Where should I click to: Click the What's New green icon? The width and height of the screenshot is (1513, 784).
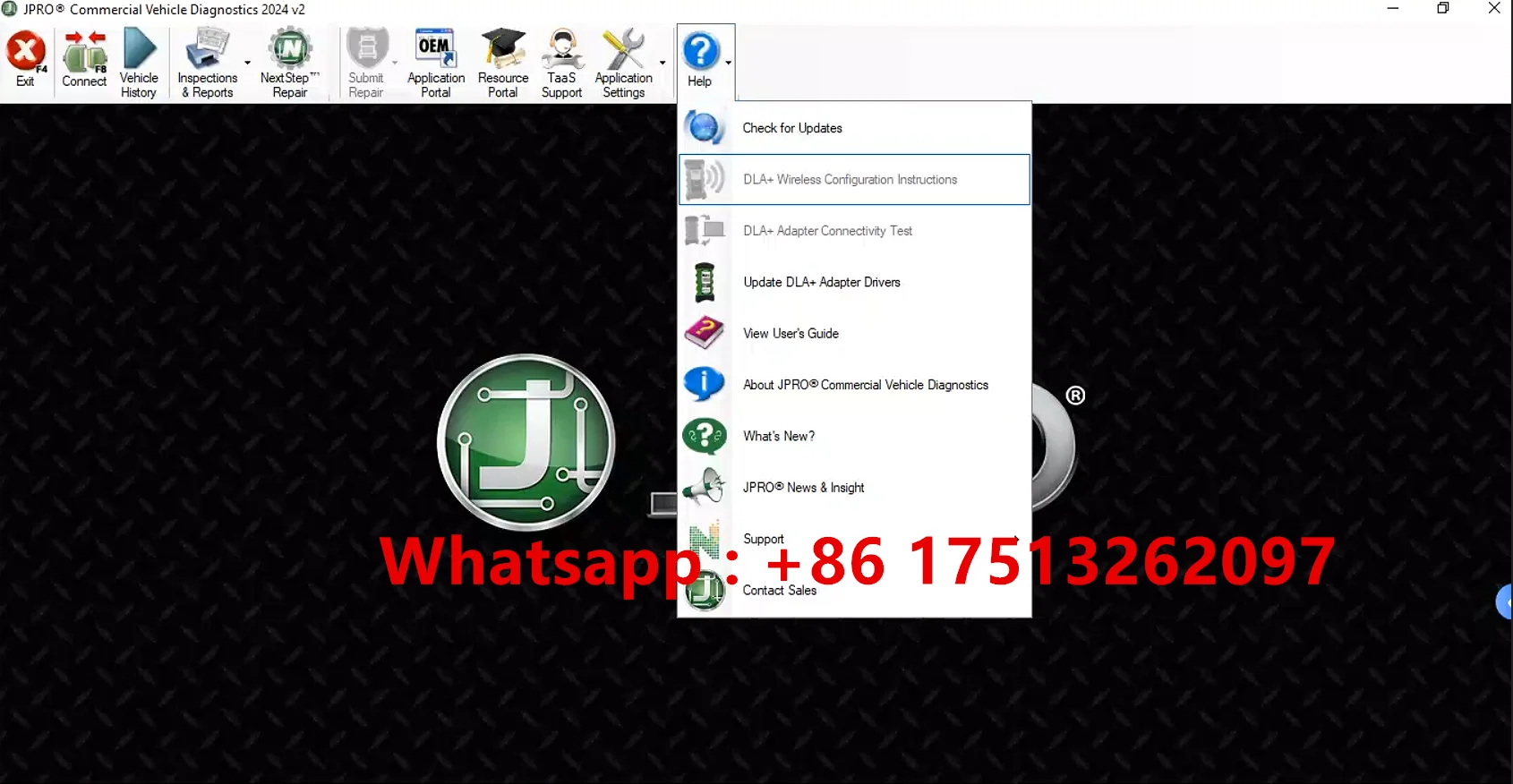pyautogui.click(x=705, y=437)
